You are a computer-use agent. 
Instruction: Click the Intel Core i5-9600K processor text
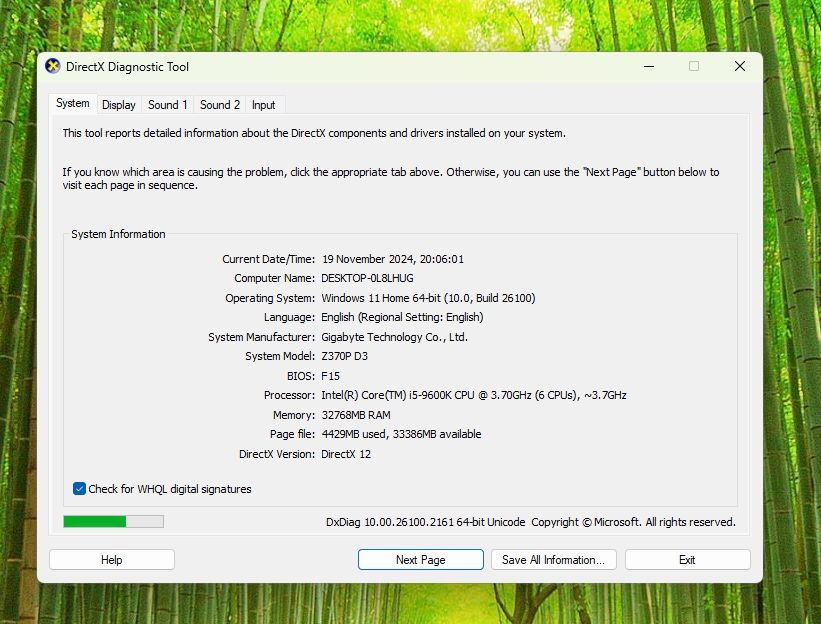pos(474,395)
